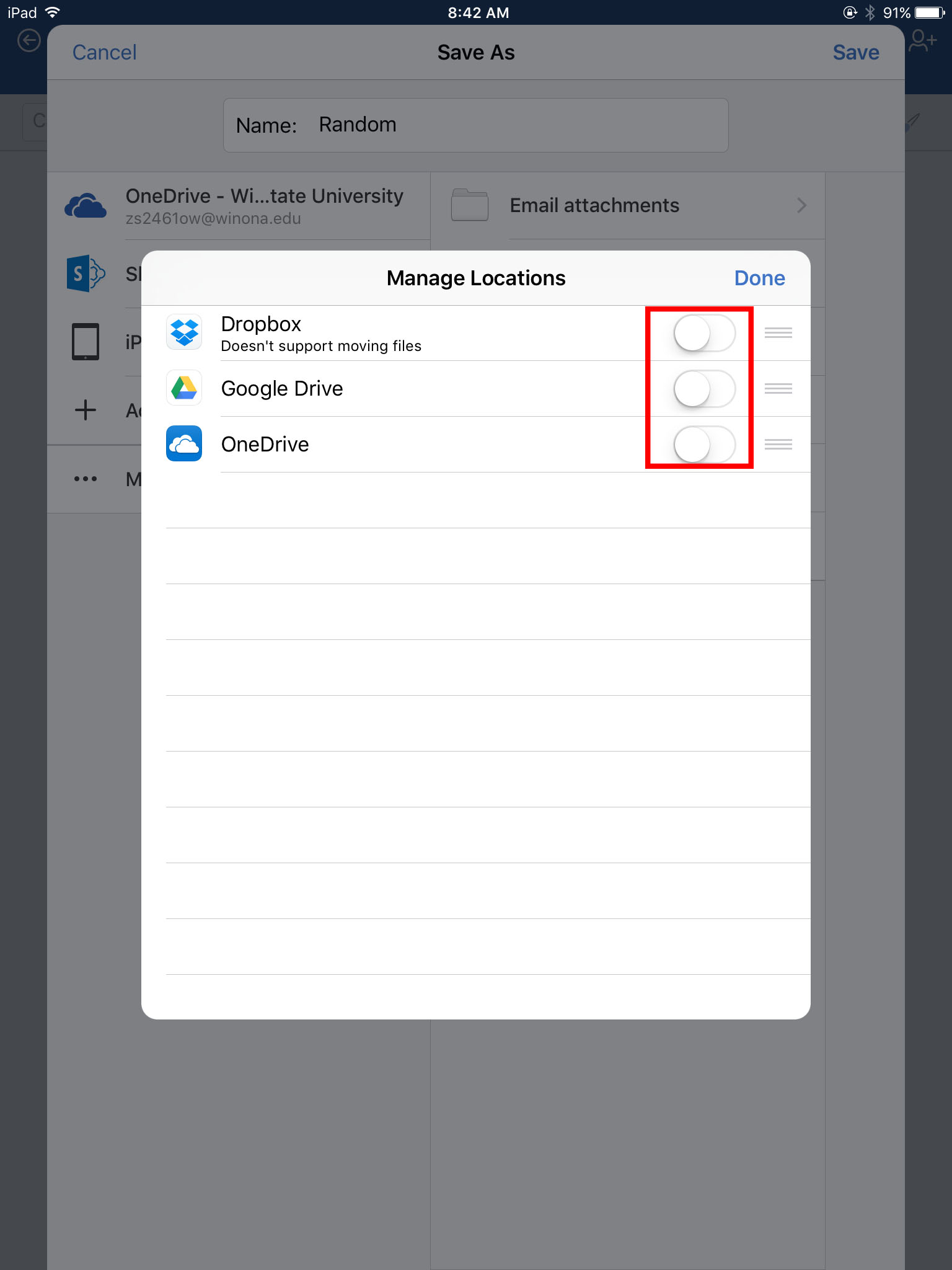Turn on the Google Drive switch

coord(704,389)
